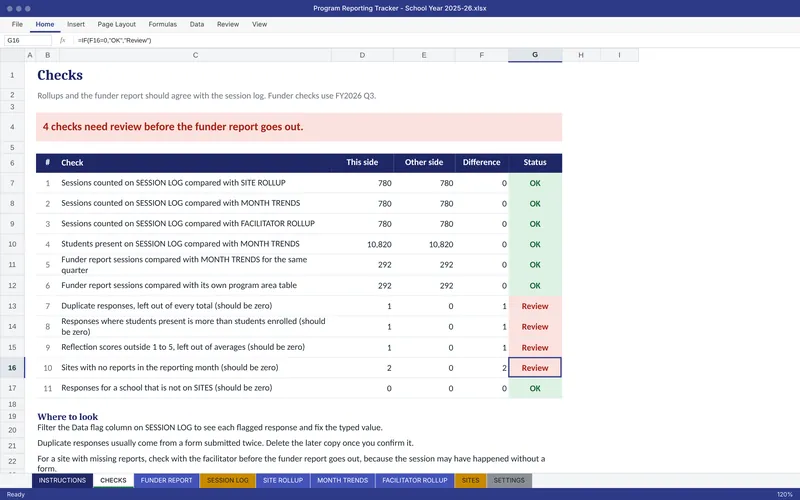Click the fx insert function icon
Image resolution: width=800 pixels, height=500 pixels.
pos(63,40)
